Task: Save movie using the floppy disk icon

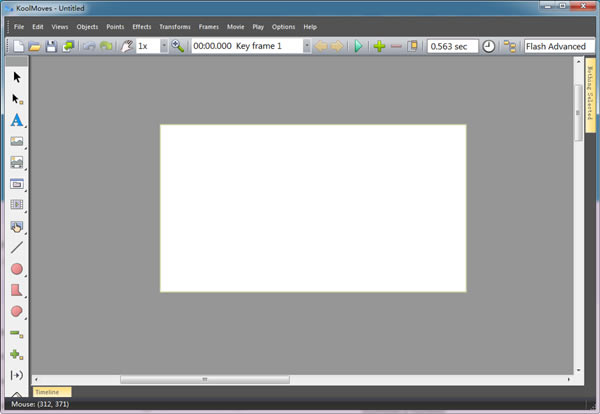Action: [51, 46]
